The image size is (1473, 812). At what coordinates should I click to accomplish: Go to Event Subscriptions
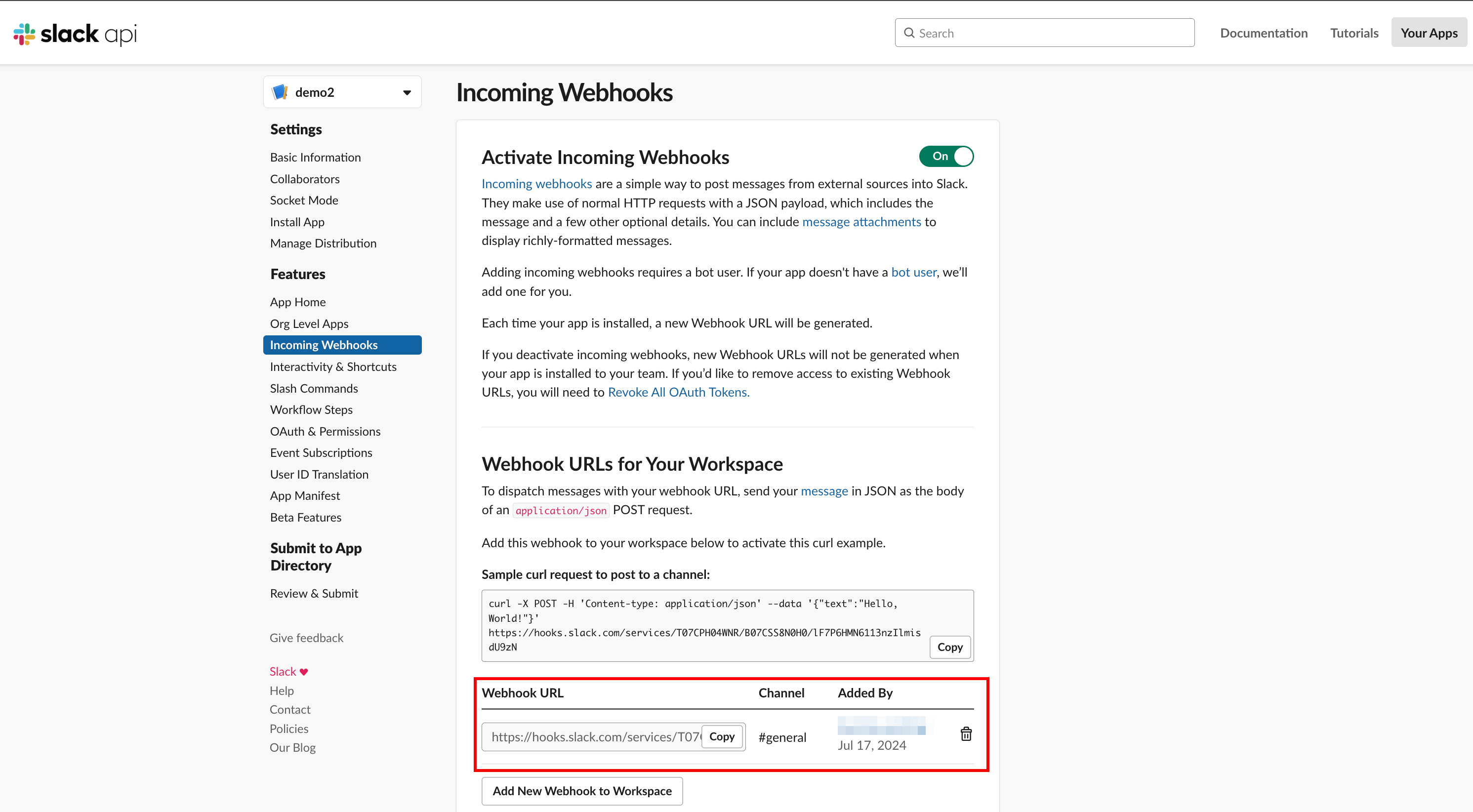321,452
